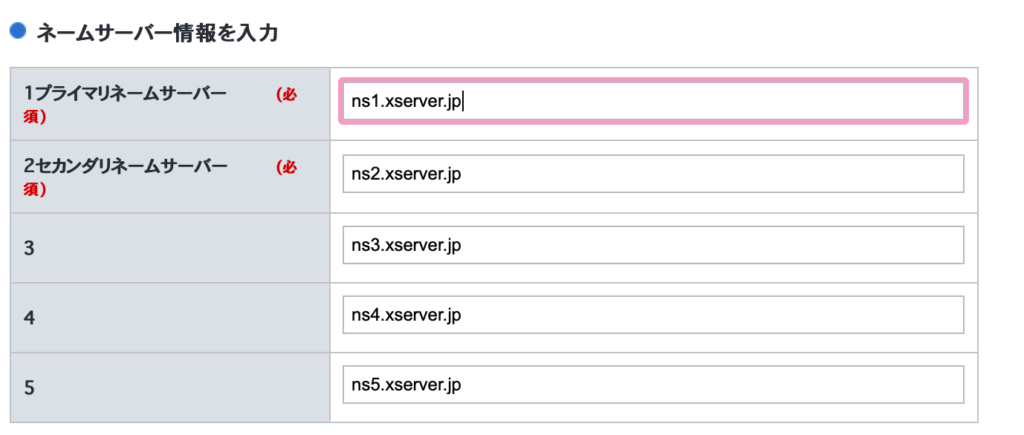The image size is (1024, 435).
Task: Click the row label numbered 5
Action: pos(29,389)
